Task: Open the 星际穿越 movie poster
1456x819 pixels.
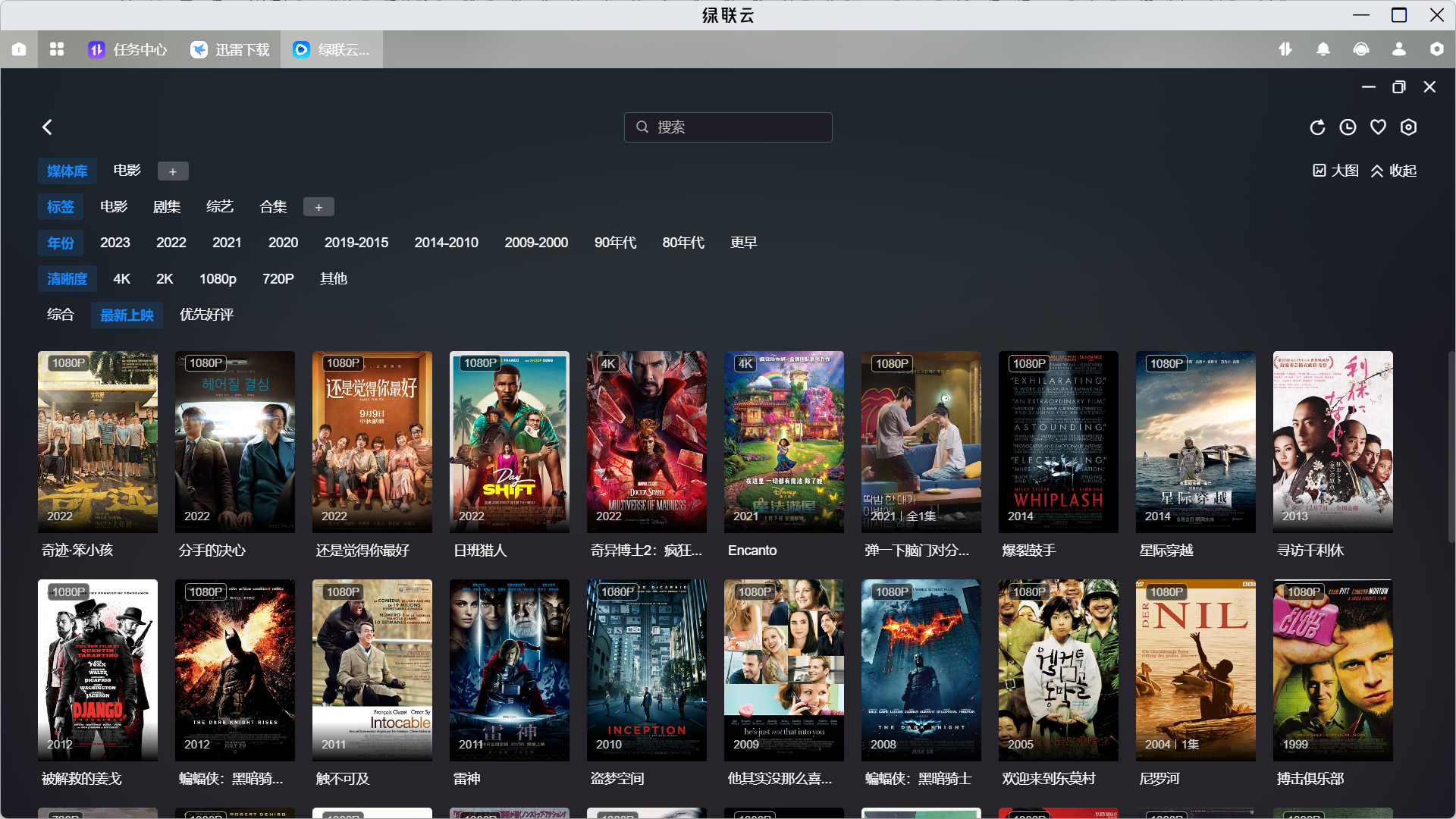Action: click(1195, 442)
